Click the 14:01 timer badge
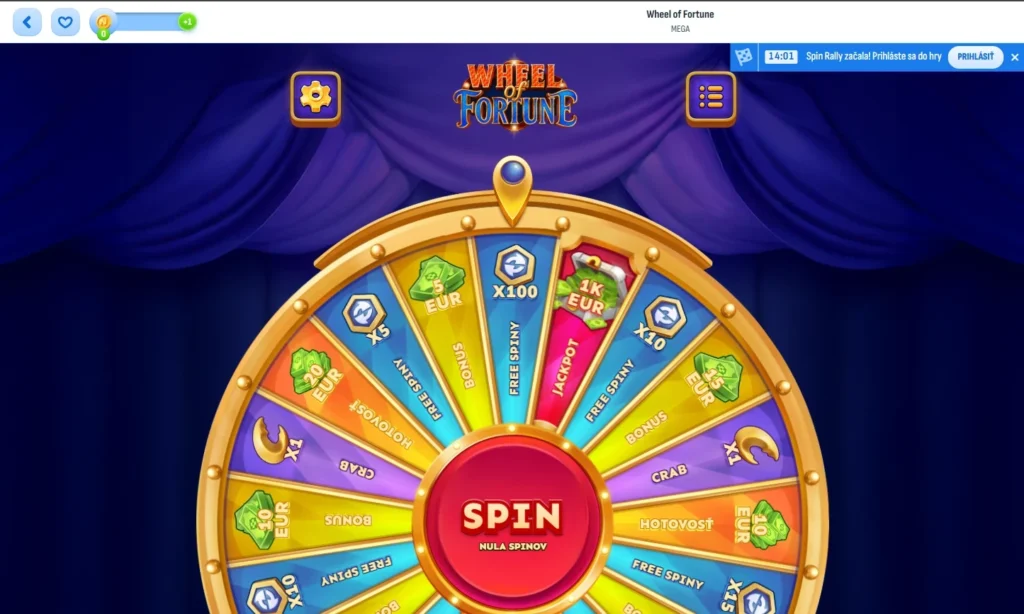This screenshot has width=1024, height=614. point(780,57)
